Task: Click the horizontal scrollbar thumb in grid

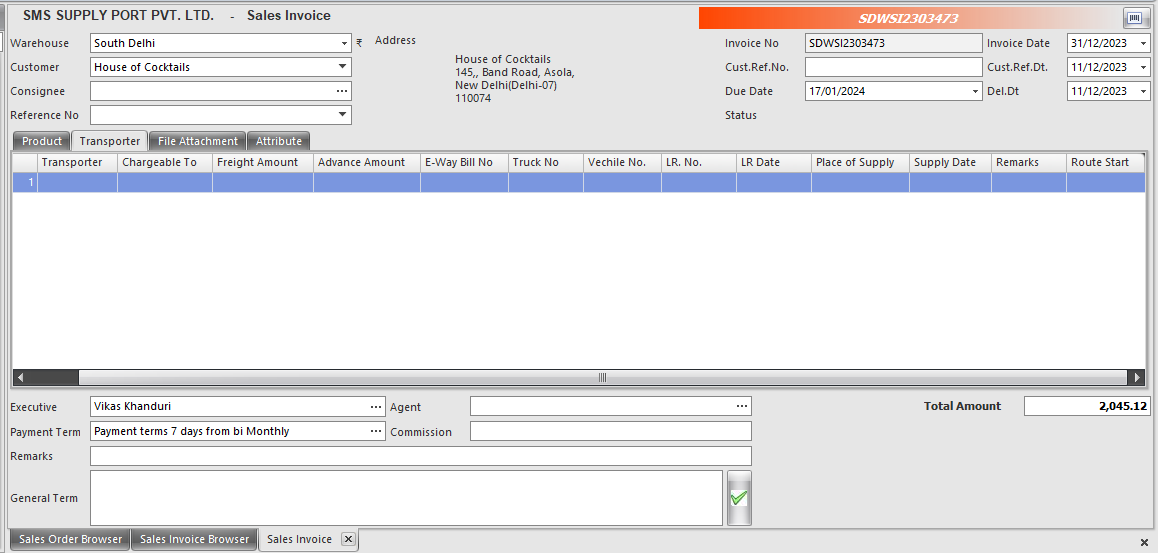Action: (x=602, y=378)
